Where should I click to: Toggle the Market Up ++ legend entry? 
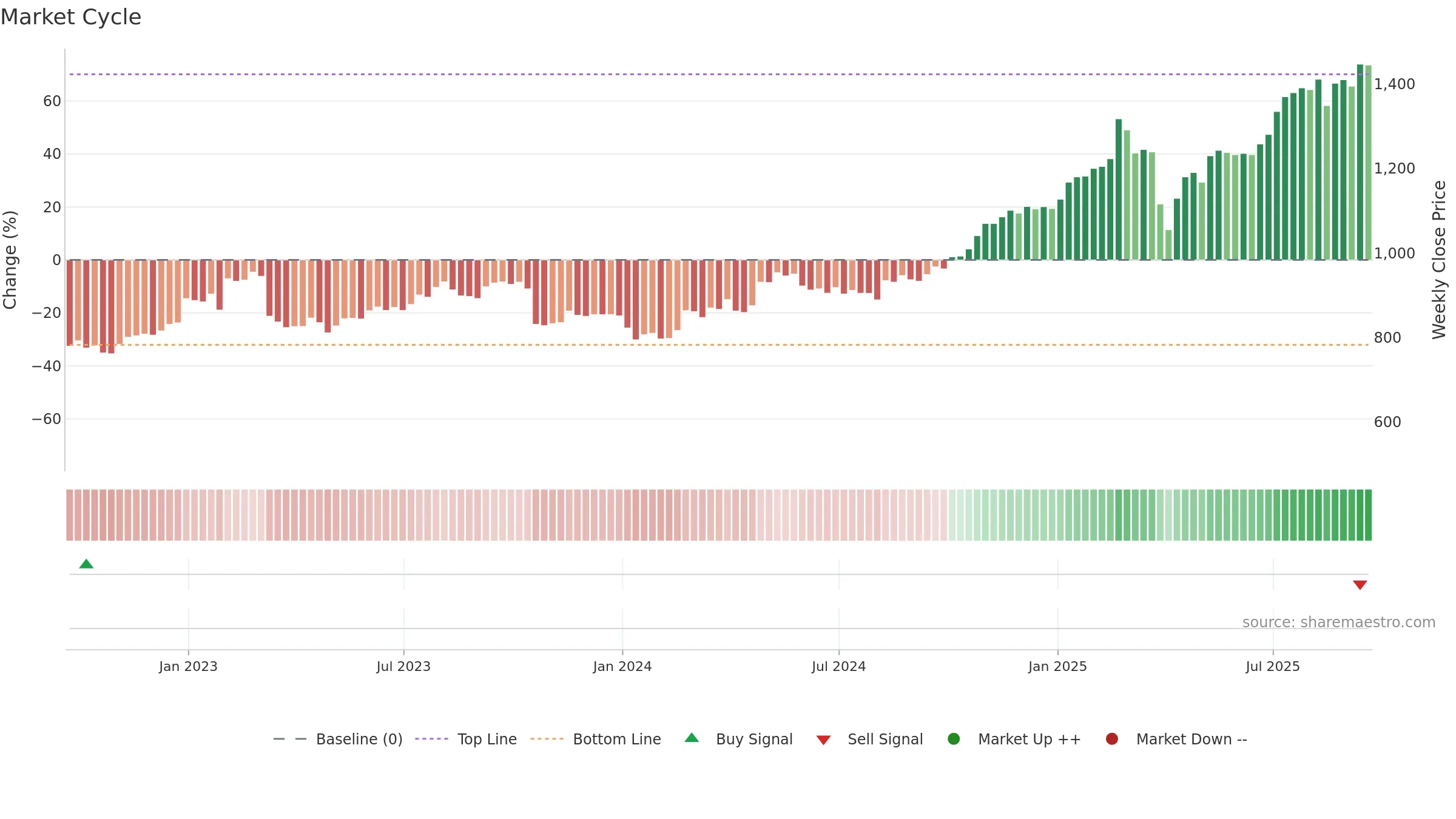[x=1014, y=739]
